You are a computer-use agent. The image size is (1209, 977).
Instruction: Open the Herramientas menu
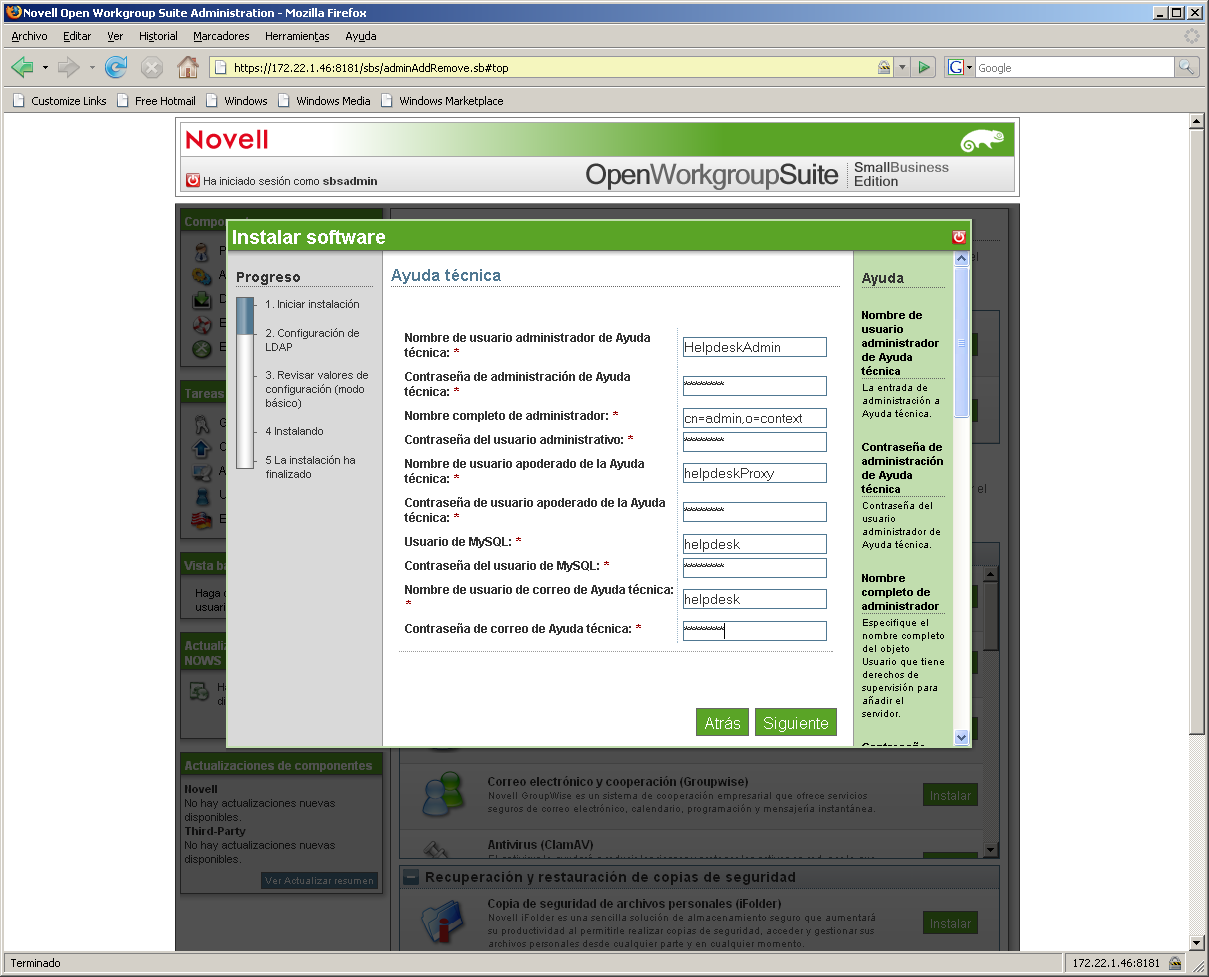coord(297,36)
